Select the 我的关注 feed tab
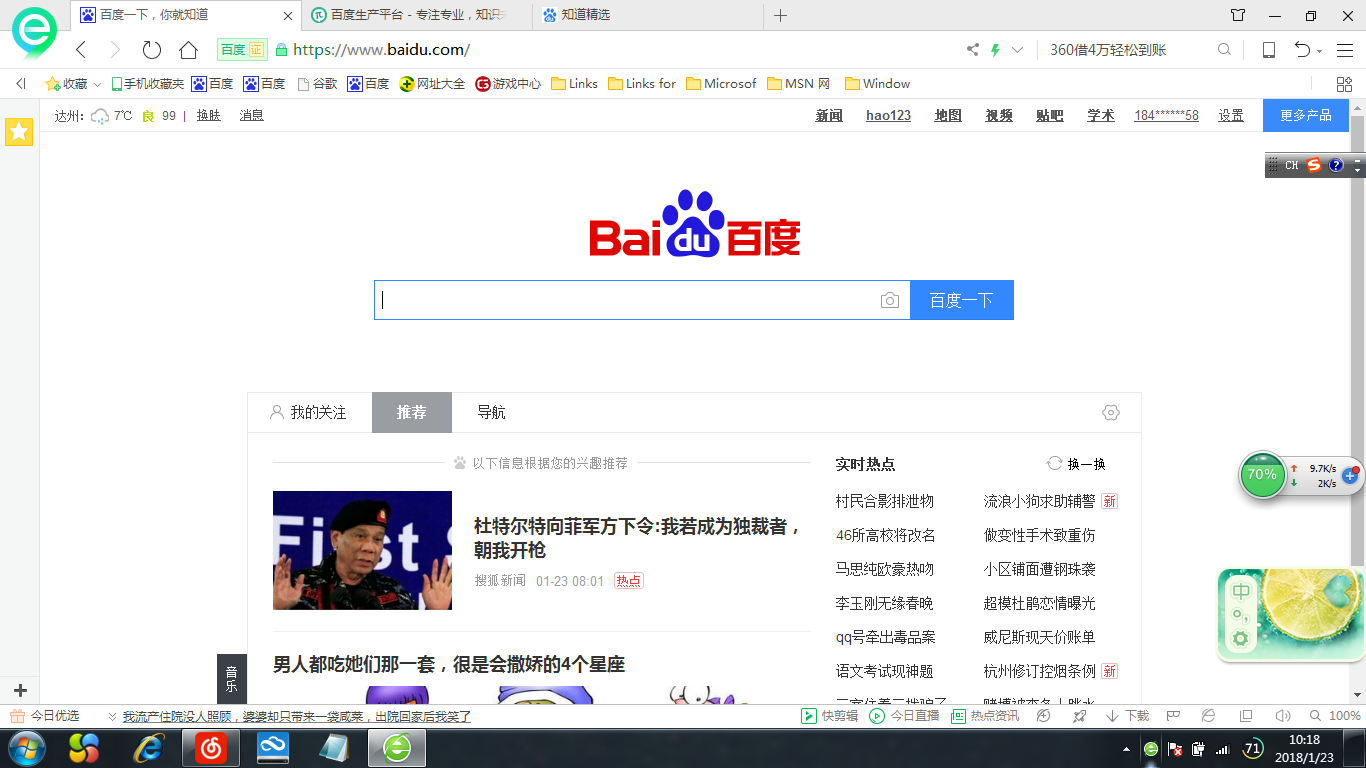 pyautogui.click(x=309, y=412)
